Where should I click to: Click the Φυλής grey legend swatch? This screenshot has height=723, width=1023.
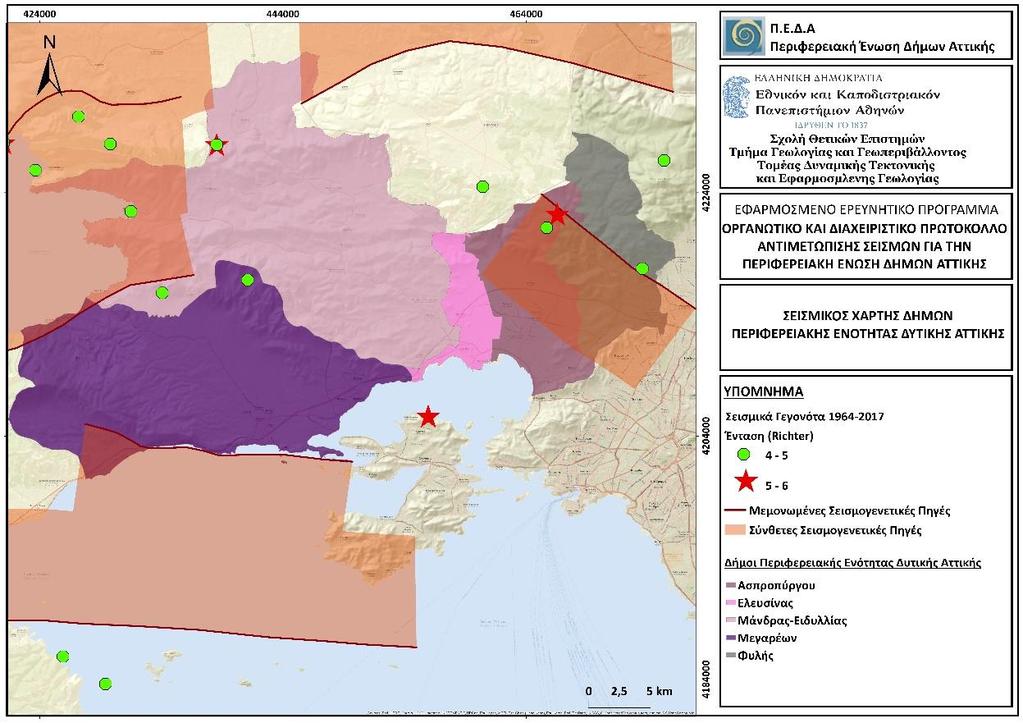(x=730, y=656)
